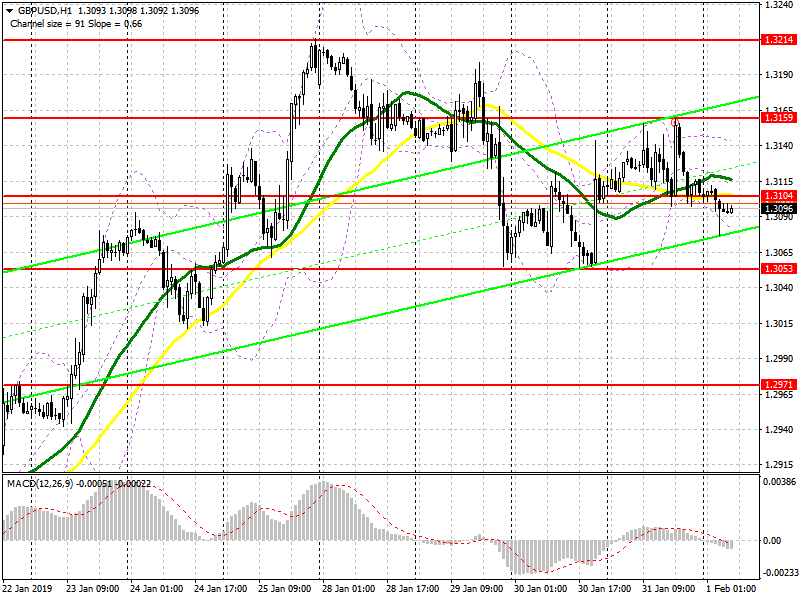Click the 25 Jan 09:00 time label
This screenshot has height=600, width=800.
pyautogui.click(x=285, y=588)
